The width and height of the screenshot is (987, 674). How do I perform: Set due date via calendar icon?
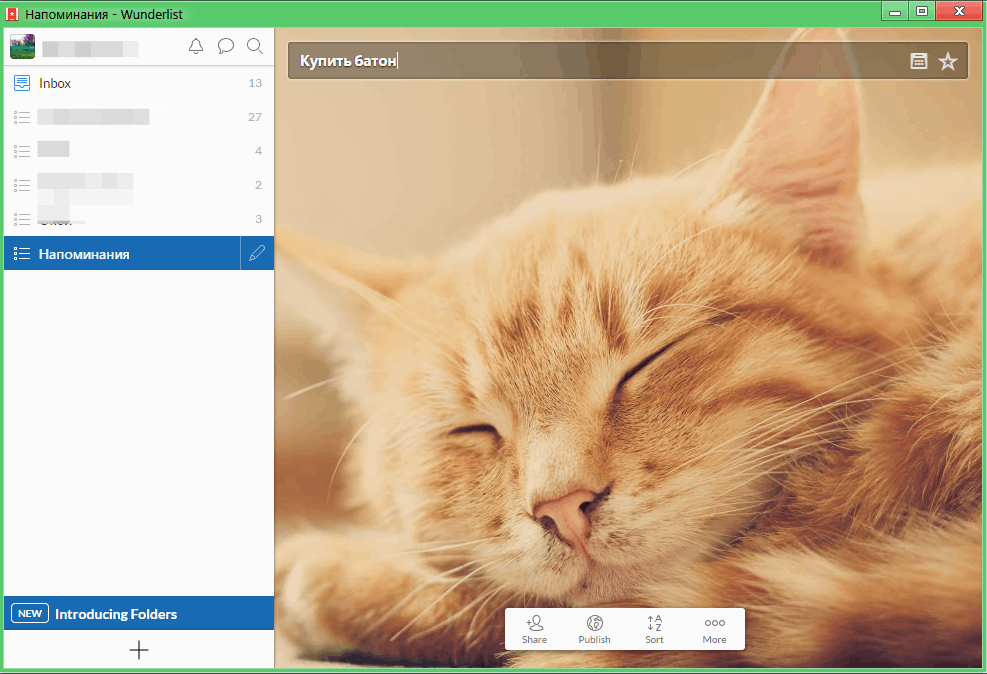point(918,61)
